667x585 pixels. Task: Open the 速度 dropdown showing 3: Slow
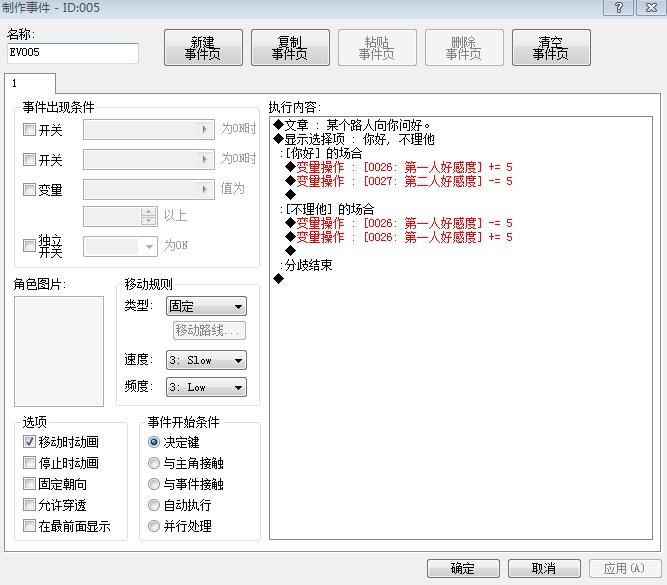206,360
